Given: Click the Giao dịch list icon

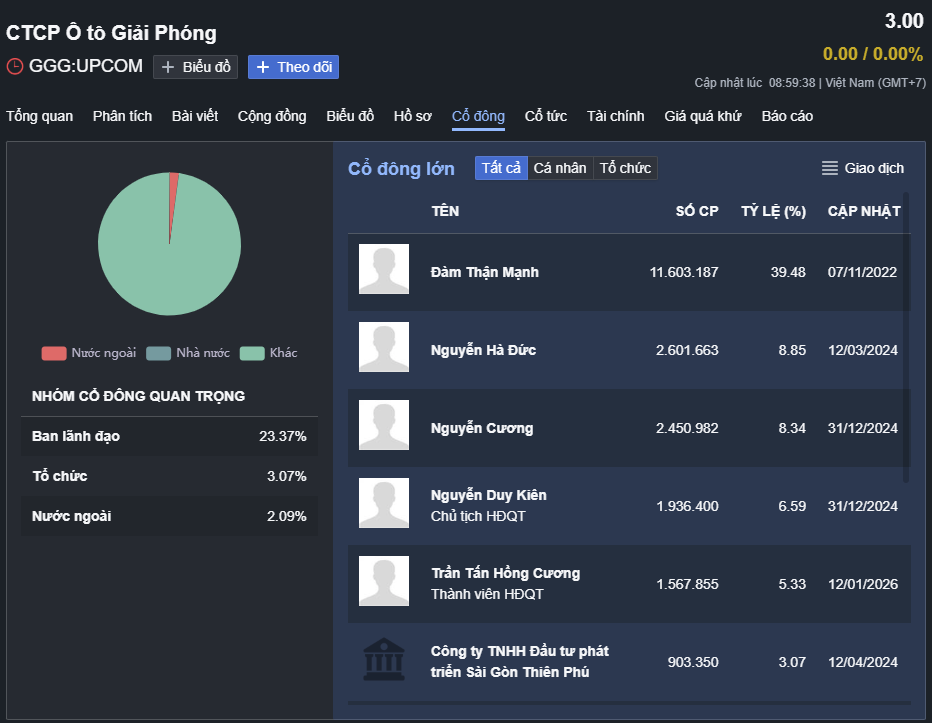Looking at the screenshot, I should 829,168.
